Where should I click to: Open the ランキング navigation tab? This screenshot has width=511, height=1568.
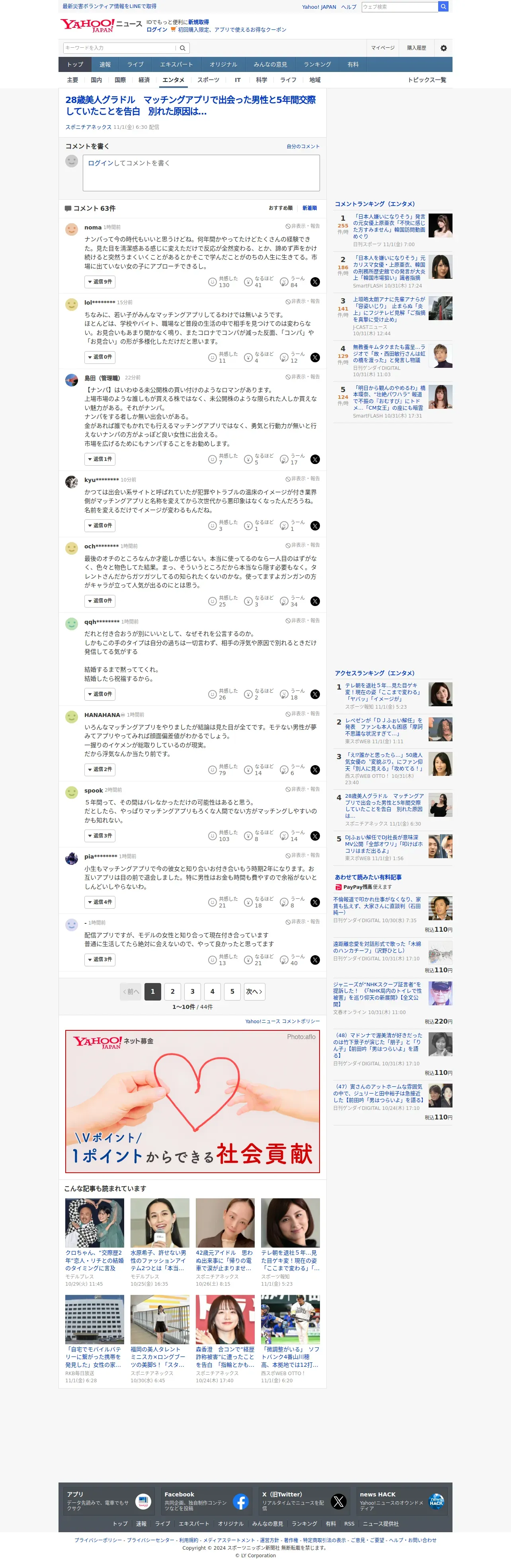[x=317, y=64]
